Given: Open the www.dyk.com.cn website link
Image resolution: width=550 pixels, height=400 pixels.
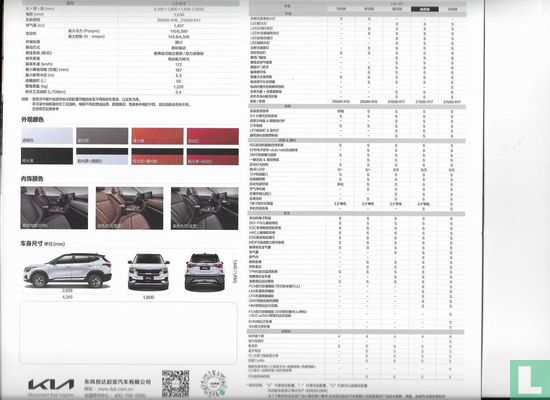Looking at the screenshot, I should (x=115, y=389).
